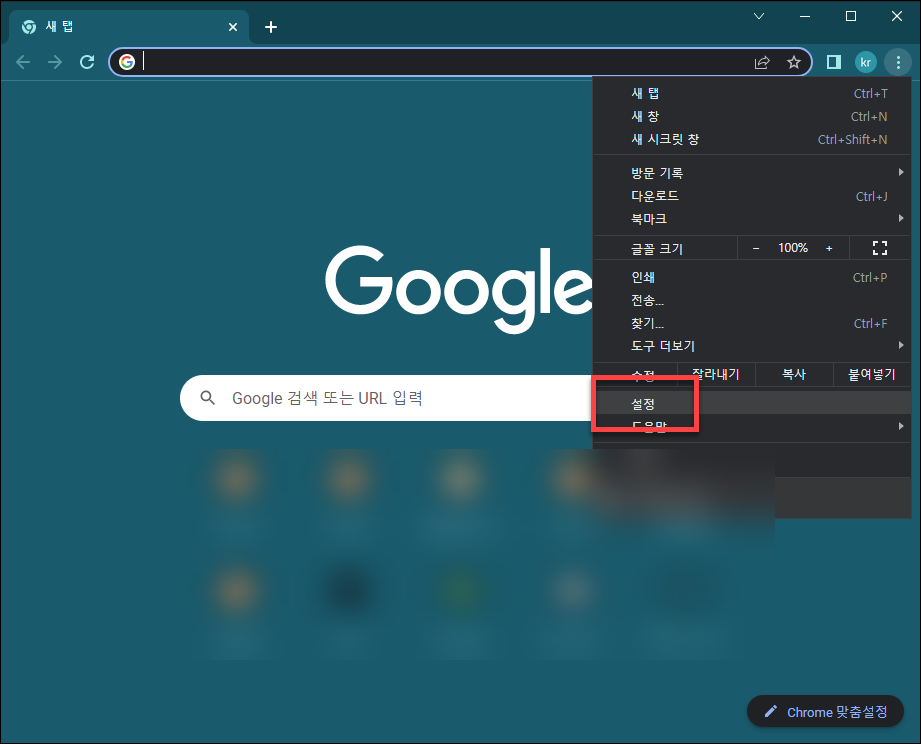Image resolution: width=921 pixels, height=744 pixels.
Task: Open 설정 from the menu
Action: click(752, 403)
